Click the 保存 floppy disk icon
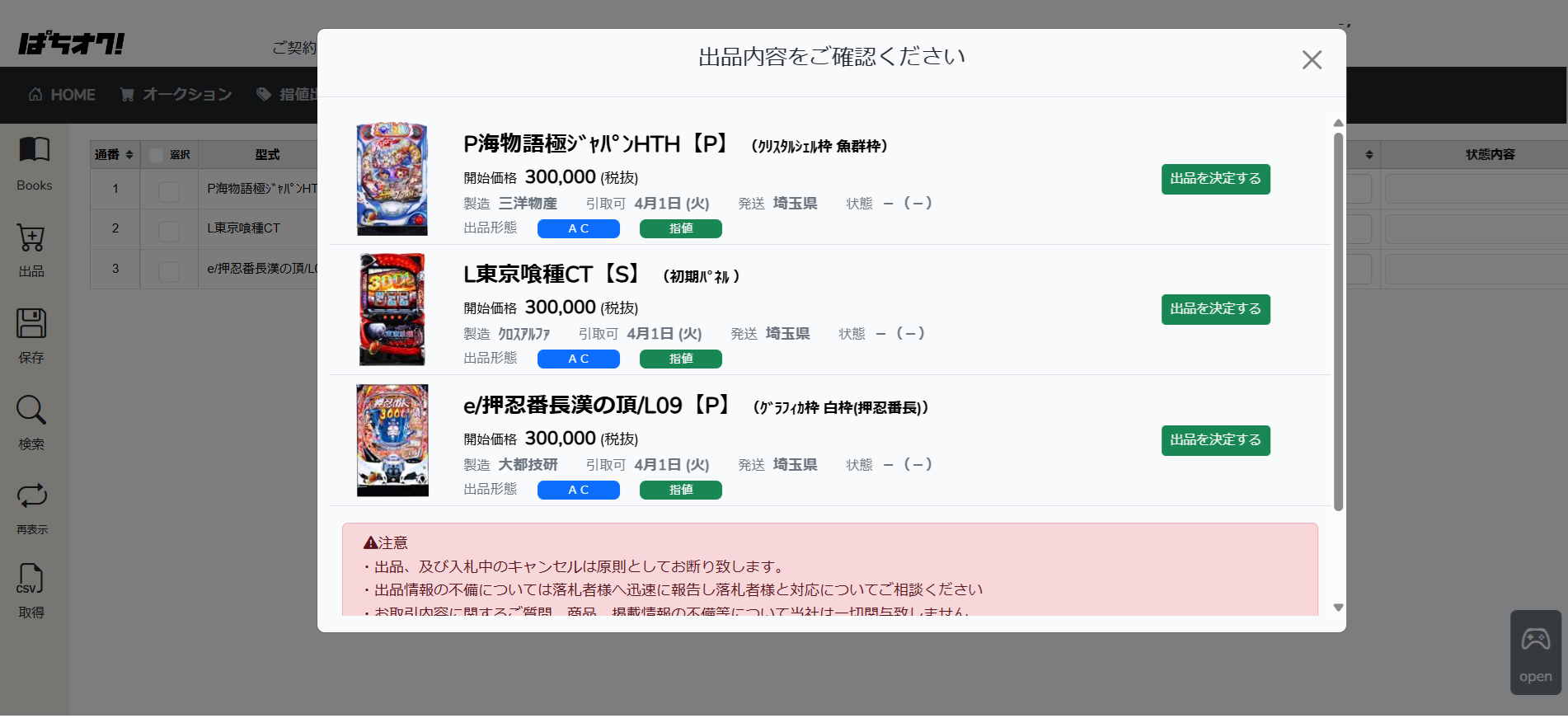1568x723 pixels. tap(31, 323)
